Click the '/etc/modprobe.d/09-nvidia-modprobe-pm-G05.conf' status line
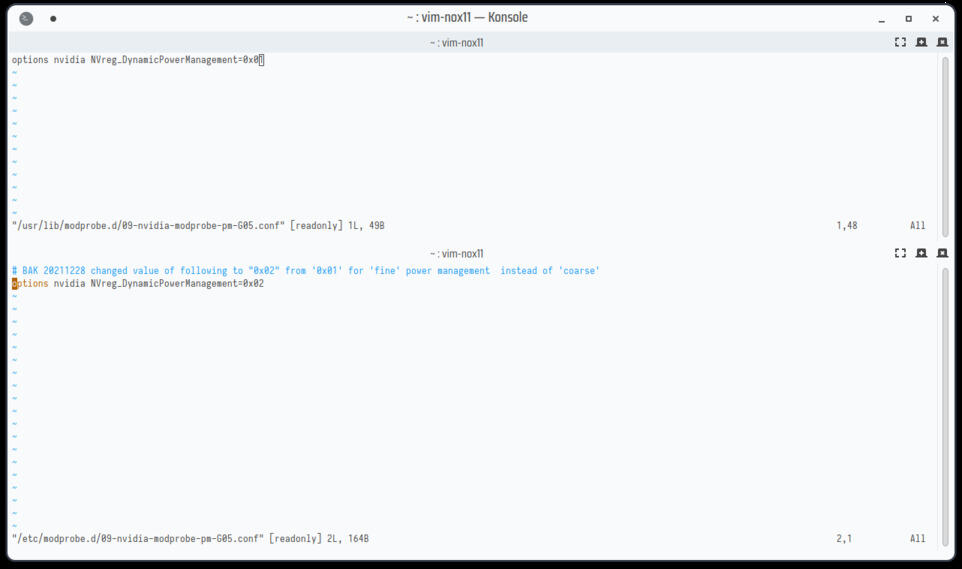 pyautogui.click(x=137, y=539)
